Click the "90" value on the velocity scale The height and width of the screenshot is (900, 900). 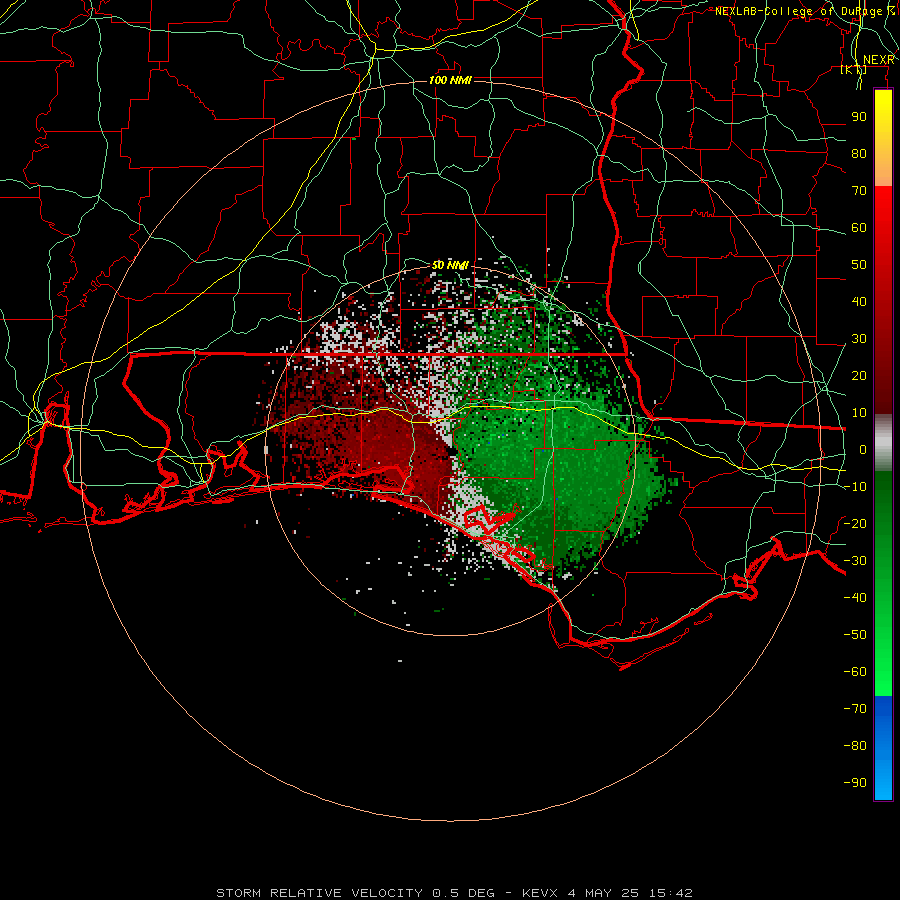(859, 117)
